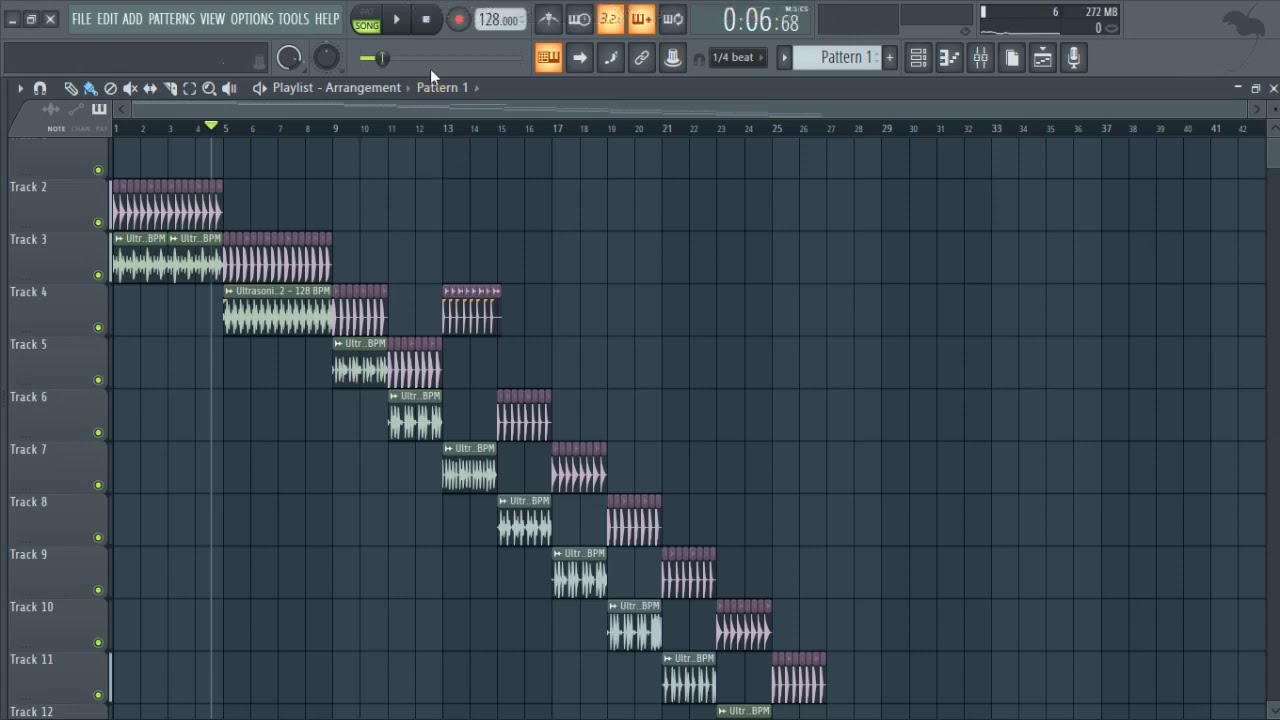Open view with stacked rows icon

tap(918, 58)
